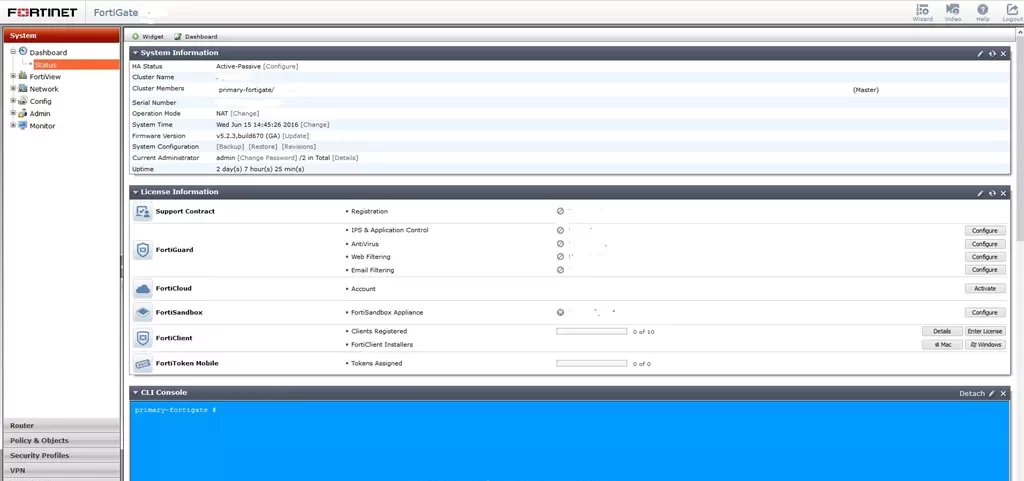Expand the FortiView tree node
1024x481 pixels.
click(13, 76)
